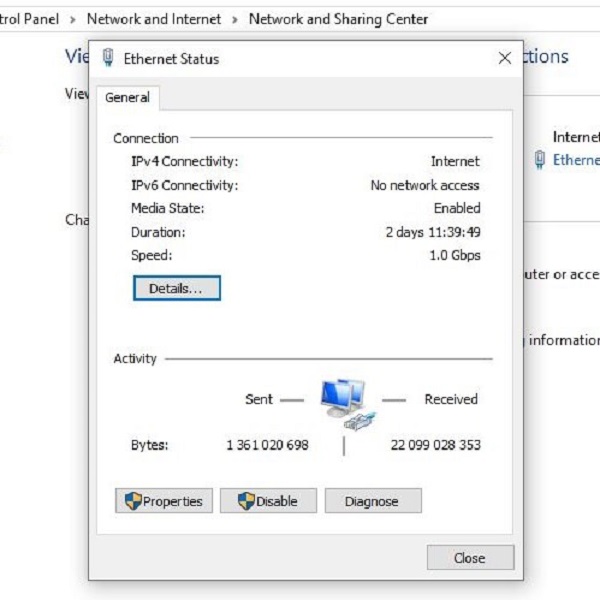Image resolution: width=600 pixels, height=600 pixels.
Task: Run Diagnose on the connection
Action: pyautogui.click(x=373, y=501)
